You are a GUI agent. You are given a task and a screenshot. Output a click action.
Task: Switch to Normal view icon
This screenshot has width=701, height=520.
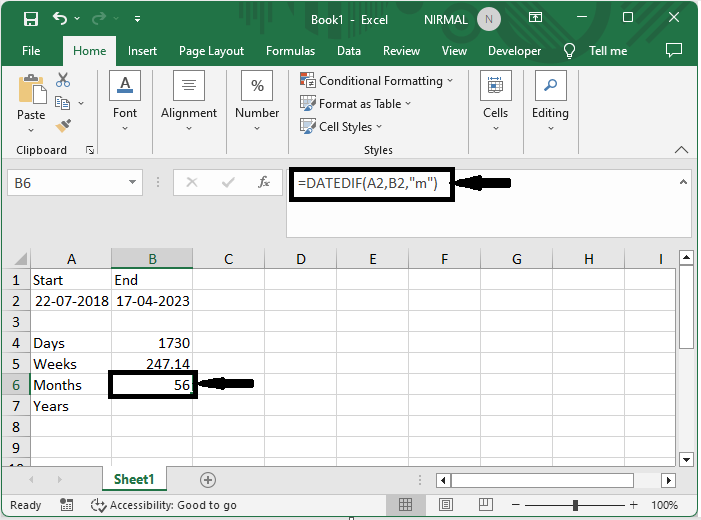[x=405, y=505]
